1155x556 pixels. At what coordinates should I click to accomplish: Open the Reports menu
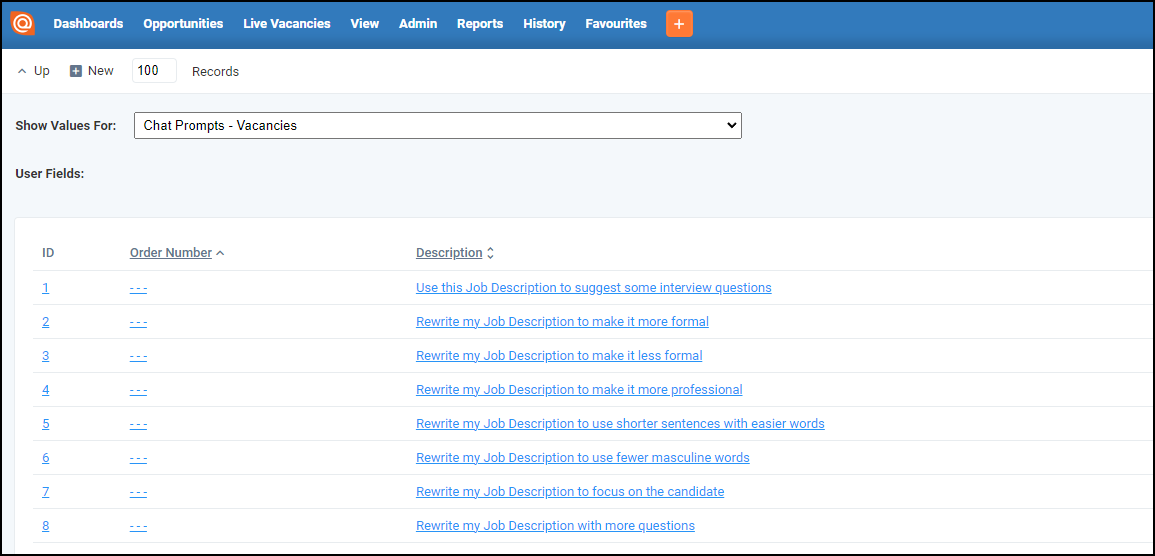pos(480,24)
